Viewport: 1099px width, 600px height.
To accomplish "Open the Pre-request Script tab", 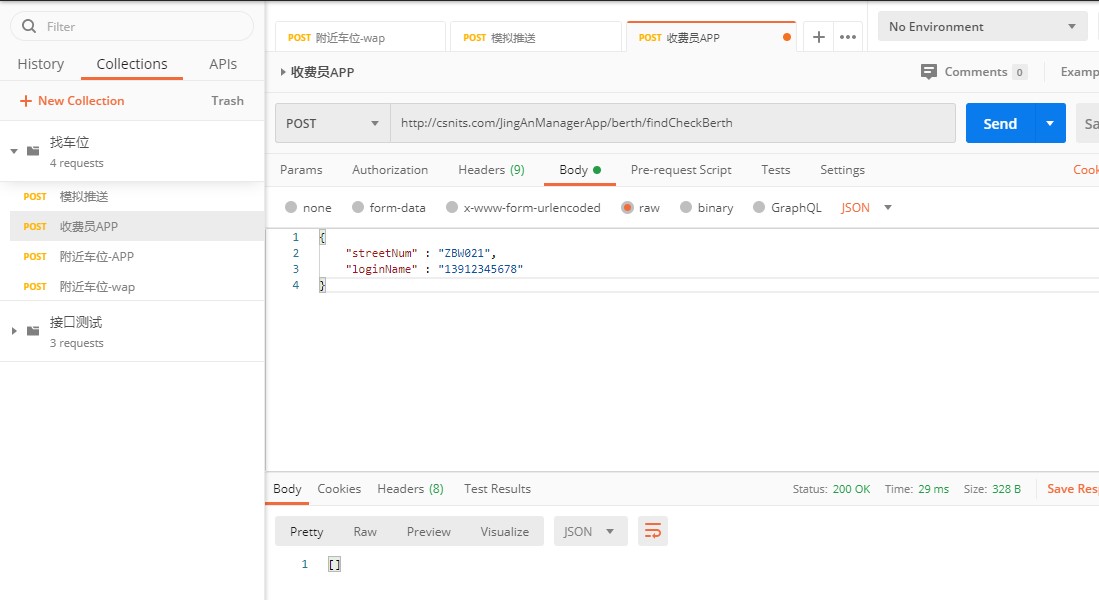I will coord(680,170).
